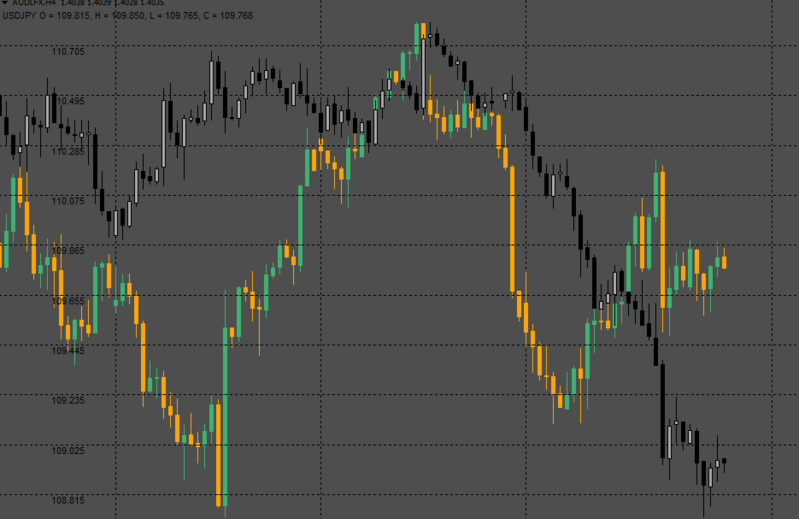The height and width of the screenshot is (519, 799).
Task: Click the 110.285 price level label
Action: coord(68,152)
